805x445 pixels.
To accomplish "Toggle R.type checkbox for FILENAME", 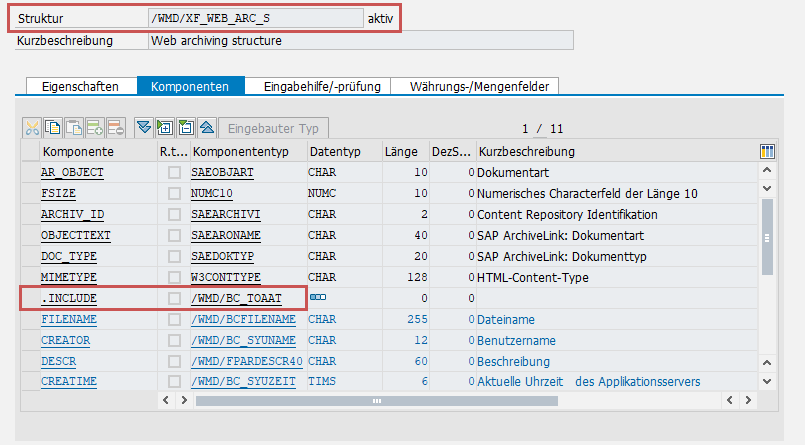I will coord(174,319).
